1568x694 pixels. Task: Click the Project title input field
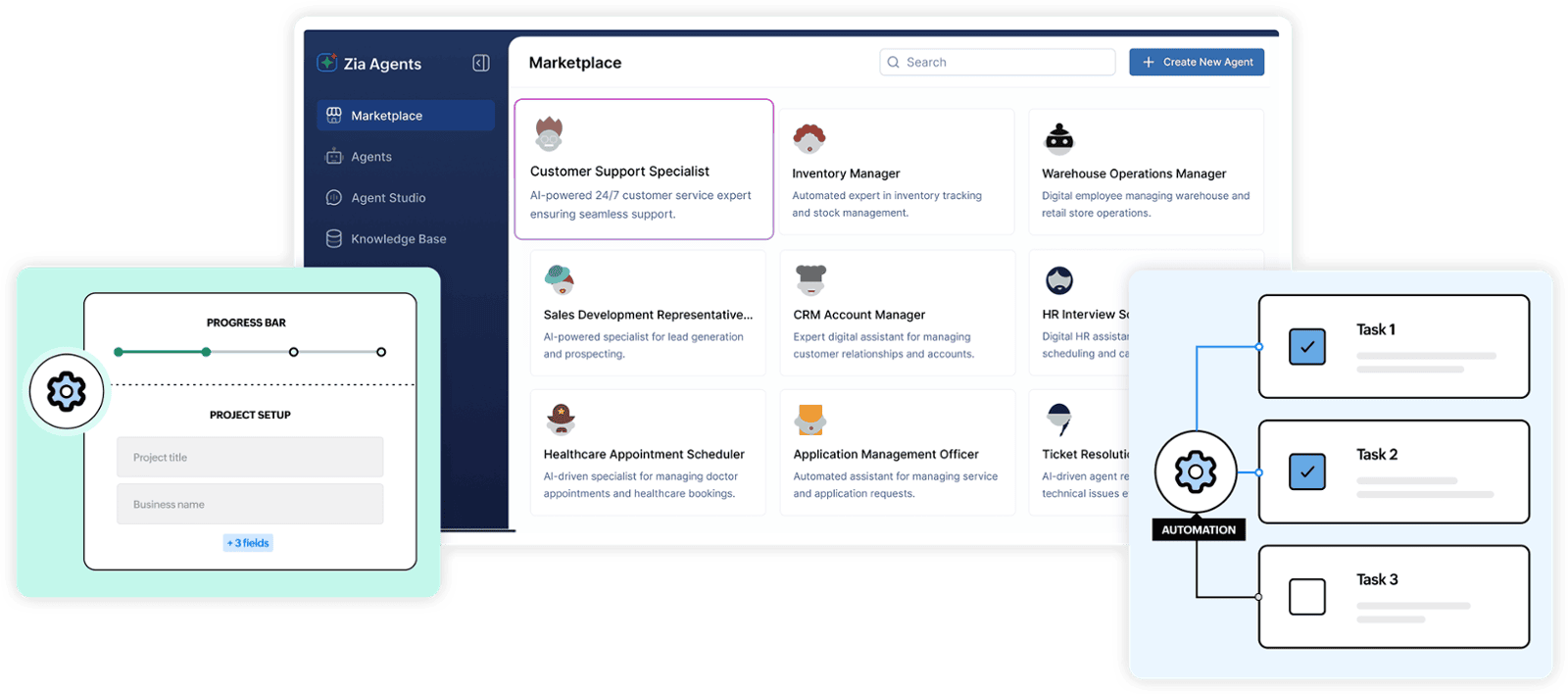point(250,457)
